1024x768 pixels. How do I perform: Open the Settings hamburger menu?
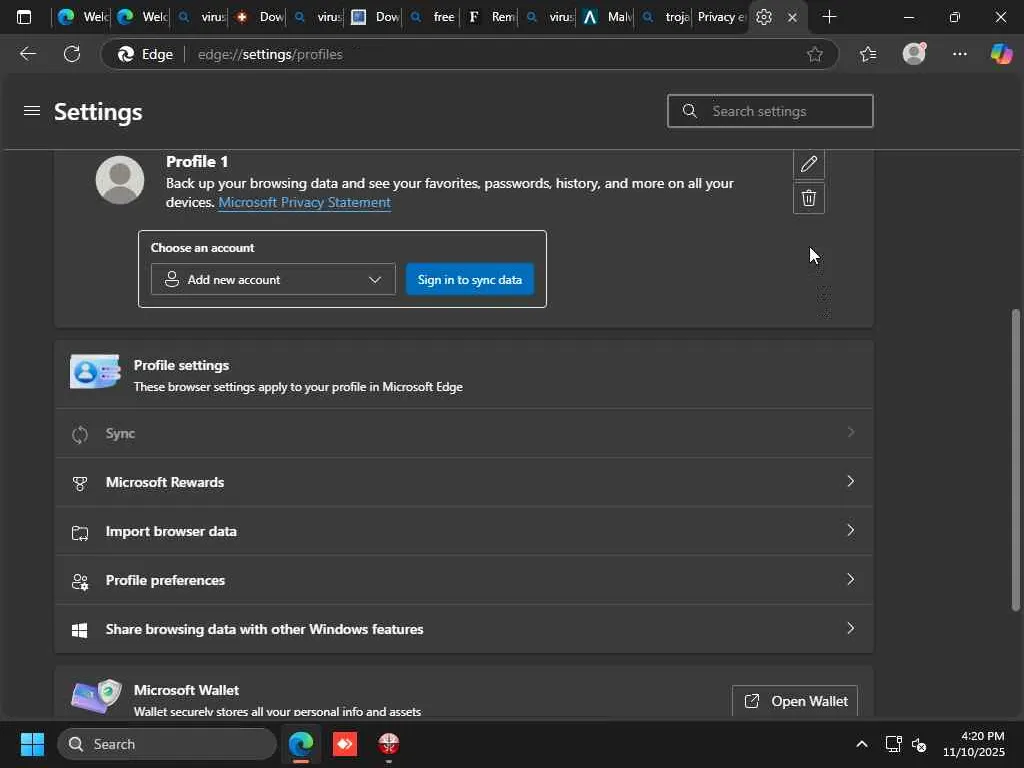[x=31, y=111]
